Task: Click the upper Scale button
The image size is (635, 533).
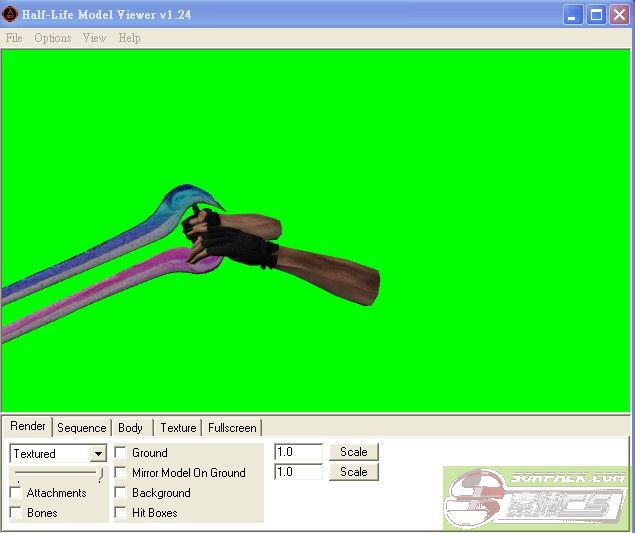Action: pos(354,452)
